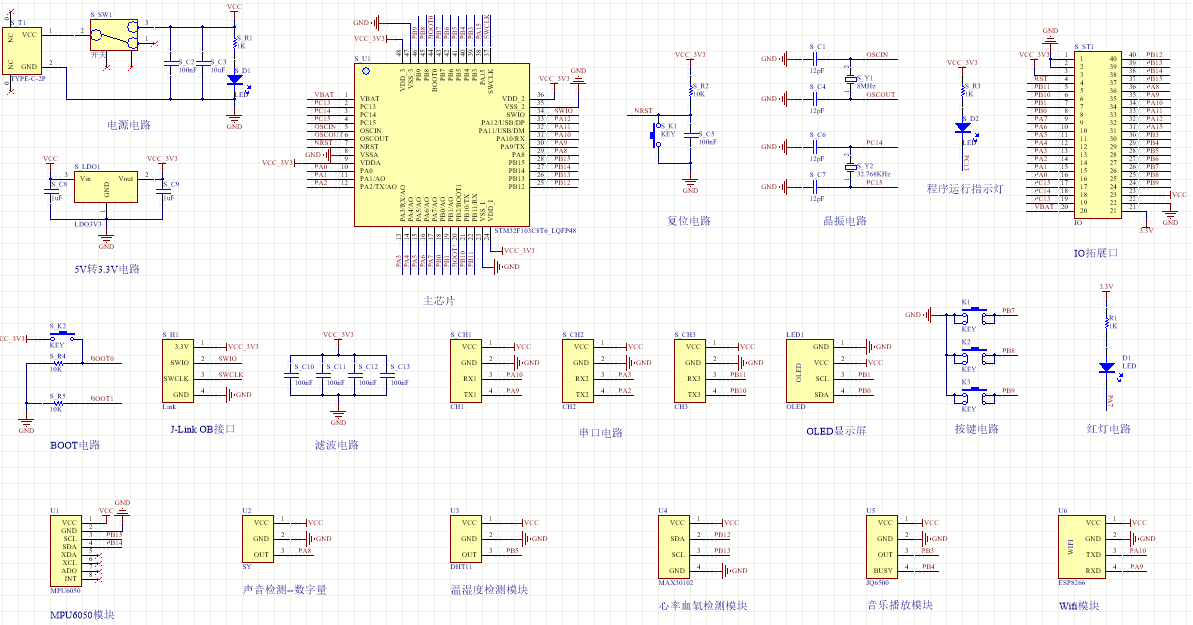Click the "程序运行指示灯" label

tap(965, 189)
